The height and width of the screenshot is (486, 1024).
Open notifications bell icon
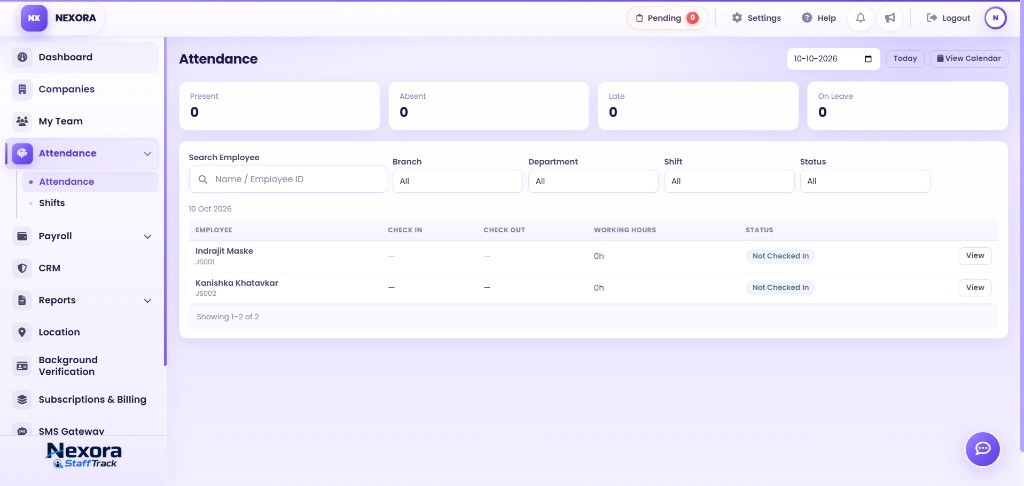click(860, 18)
